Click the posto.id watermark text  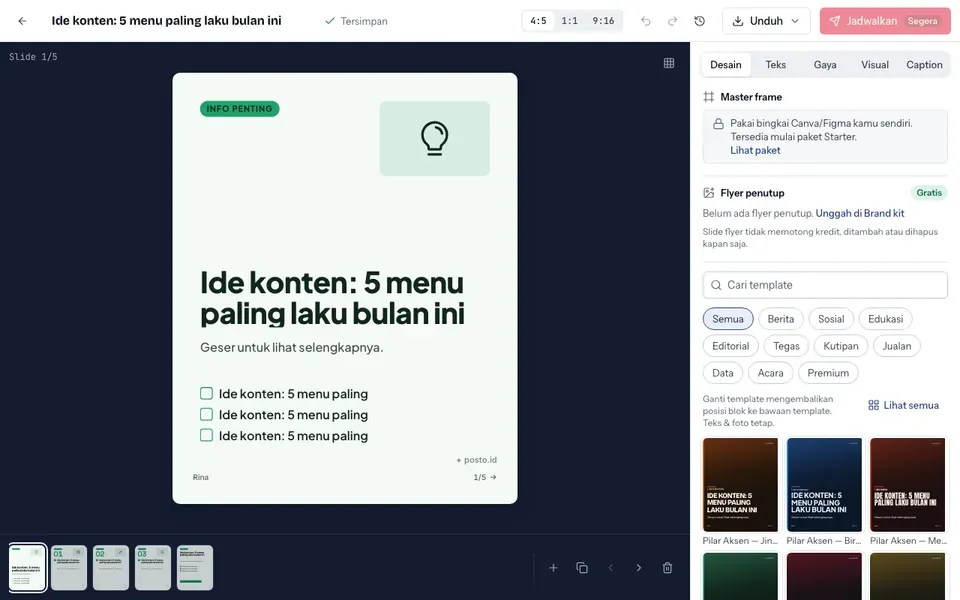476,460
